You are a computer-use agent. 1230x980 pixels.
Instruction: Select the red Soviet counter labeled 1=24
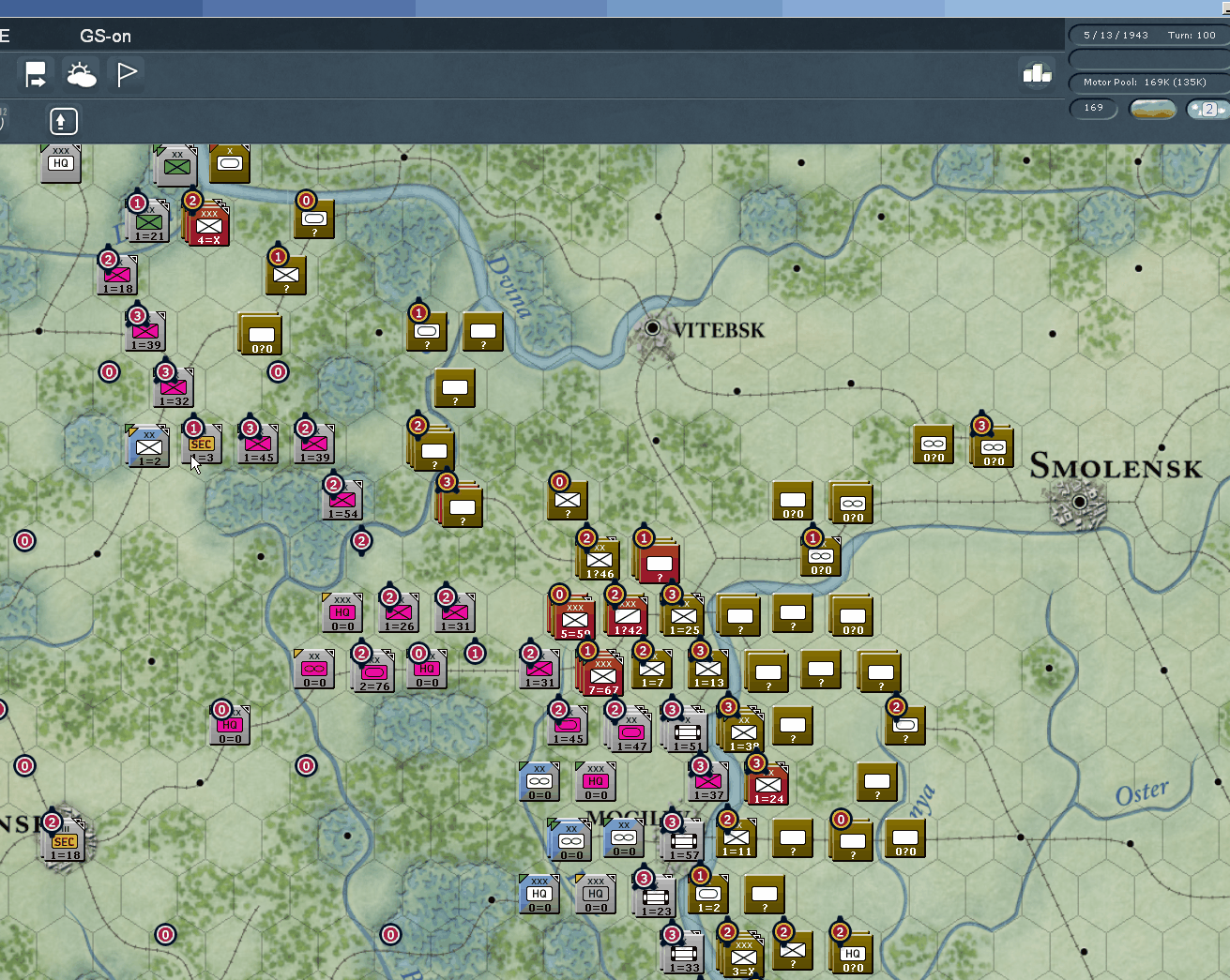[768, 784]
